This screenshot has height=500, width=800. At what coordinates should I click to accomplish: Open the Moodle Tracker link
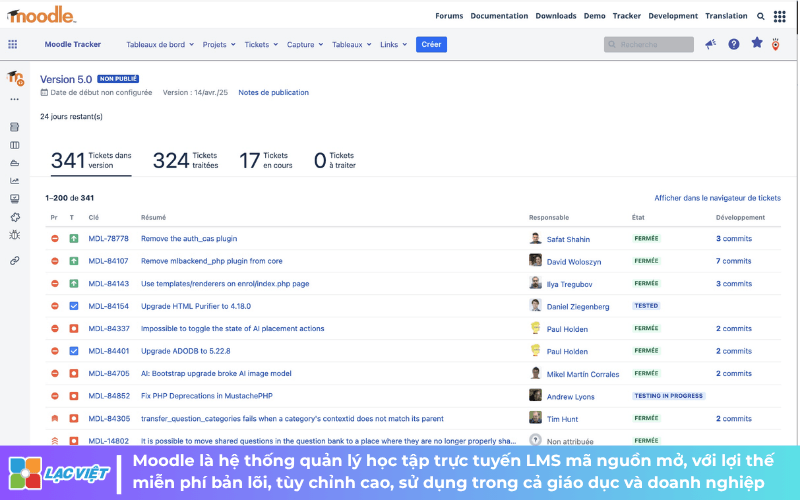point(72,44)
